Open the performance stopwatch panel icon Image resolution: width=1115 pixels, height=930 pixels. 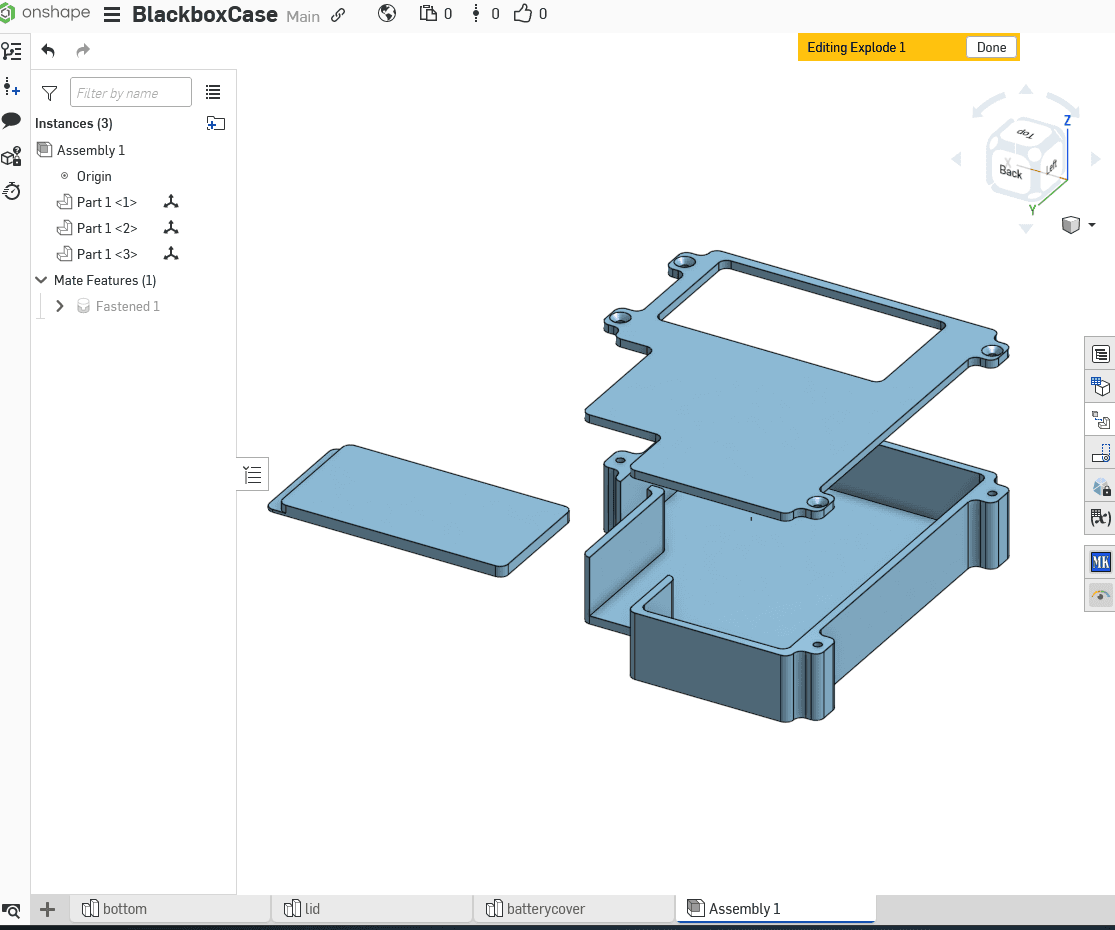pos(12,190)
